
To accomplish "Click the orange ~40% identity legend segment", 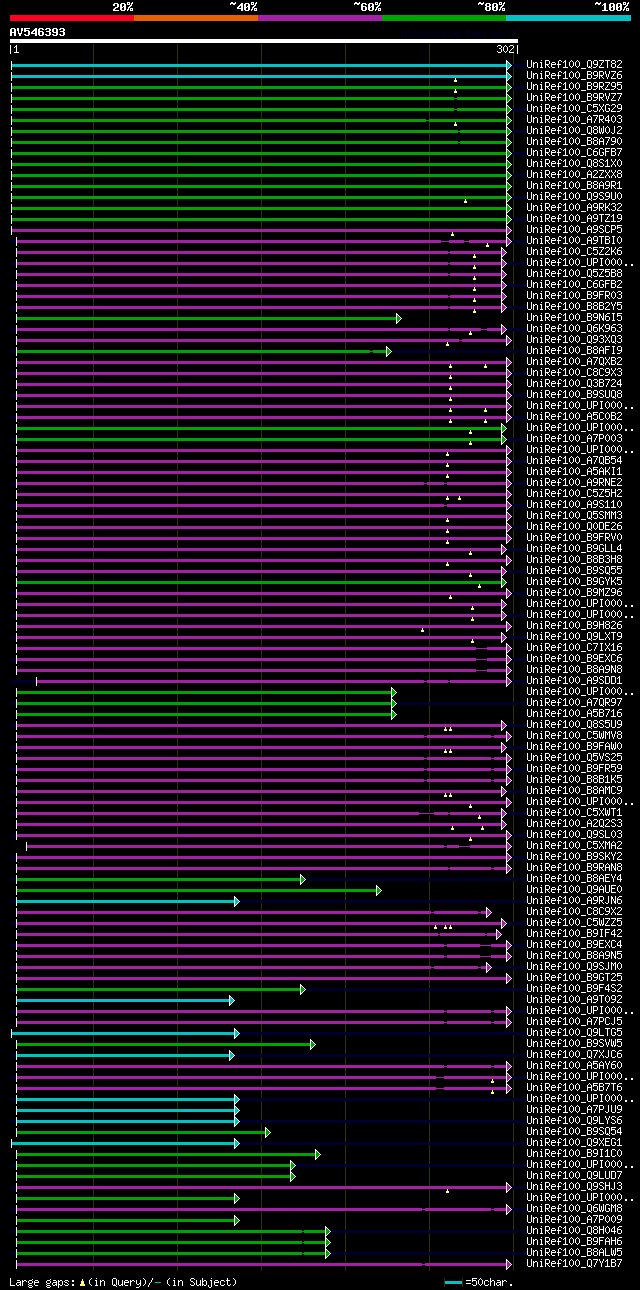I will point(195,17).
